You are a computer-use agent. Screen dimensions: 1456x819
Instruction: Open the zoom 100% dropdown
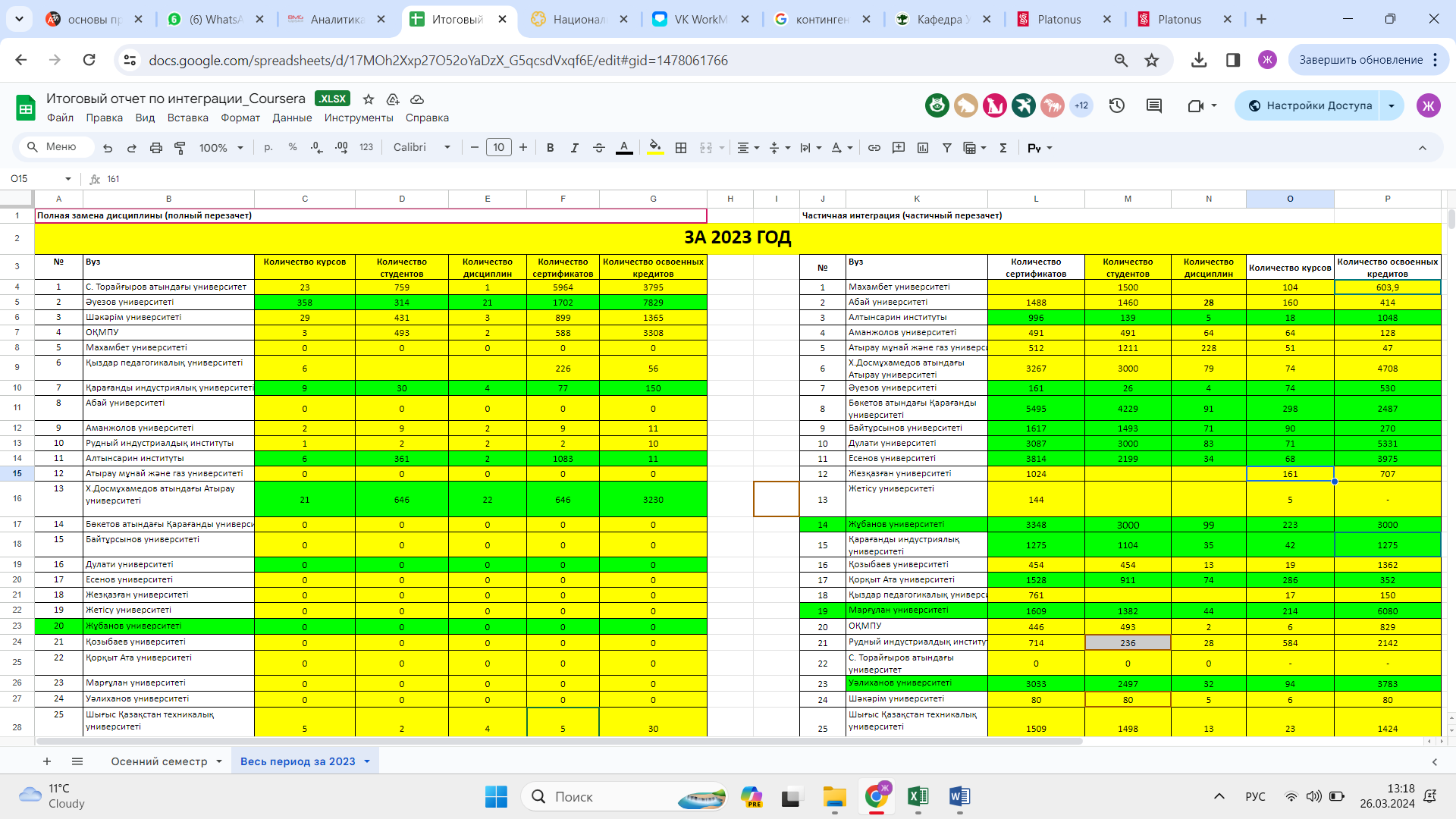point(221,148)
